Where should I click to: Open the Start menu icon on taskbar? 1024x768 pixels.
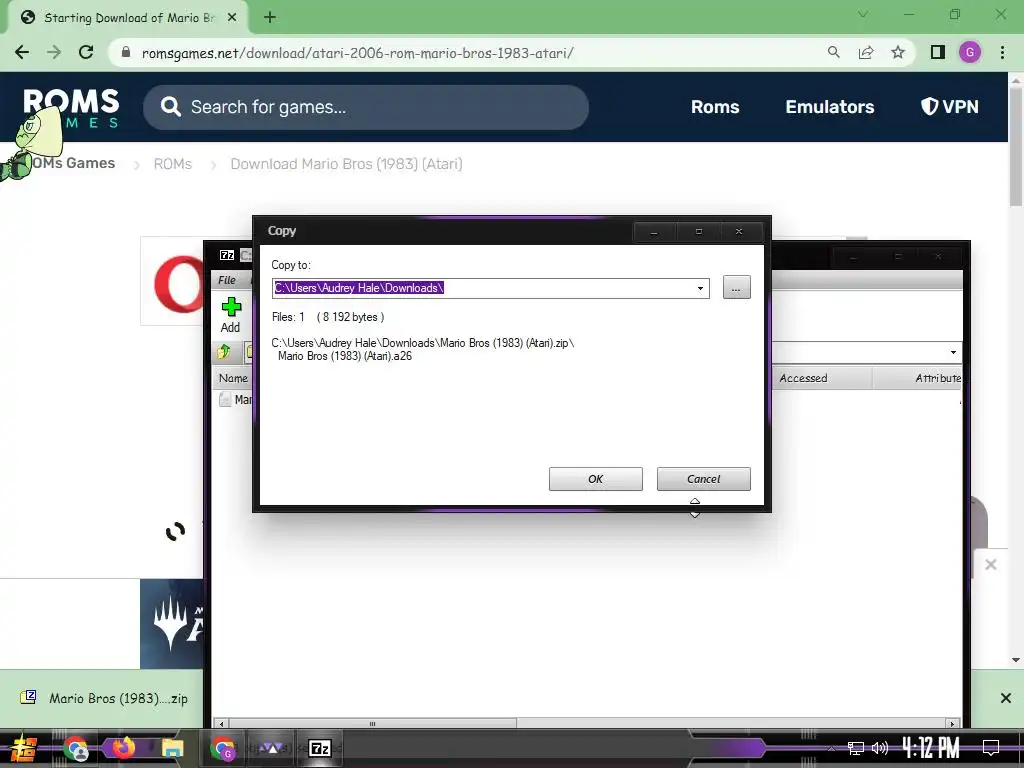[x=24, y=748]
